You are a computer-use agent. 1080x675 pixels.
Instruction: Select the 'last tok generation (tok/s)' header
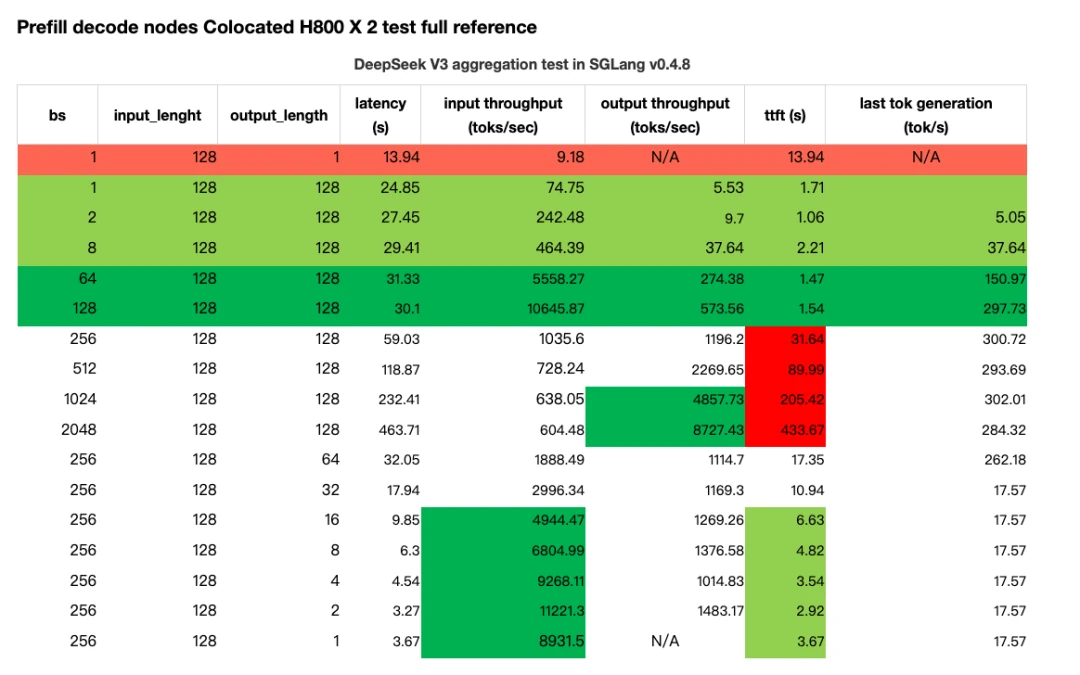click(x=926, y=115)
